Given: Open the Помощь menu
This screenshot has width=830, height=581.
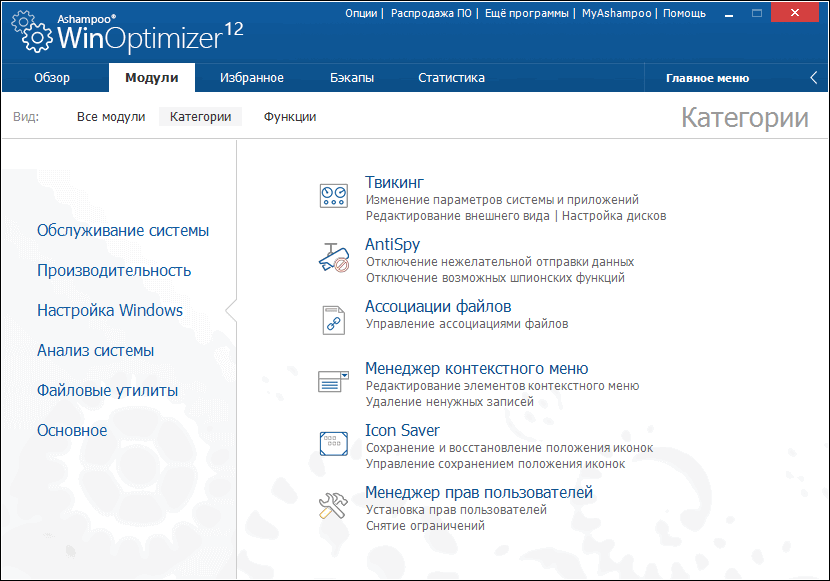Looking at the screenshot, I should pyautogui.click(x=684, y=13).
